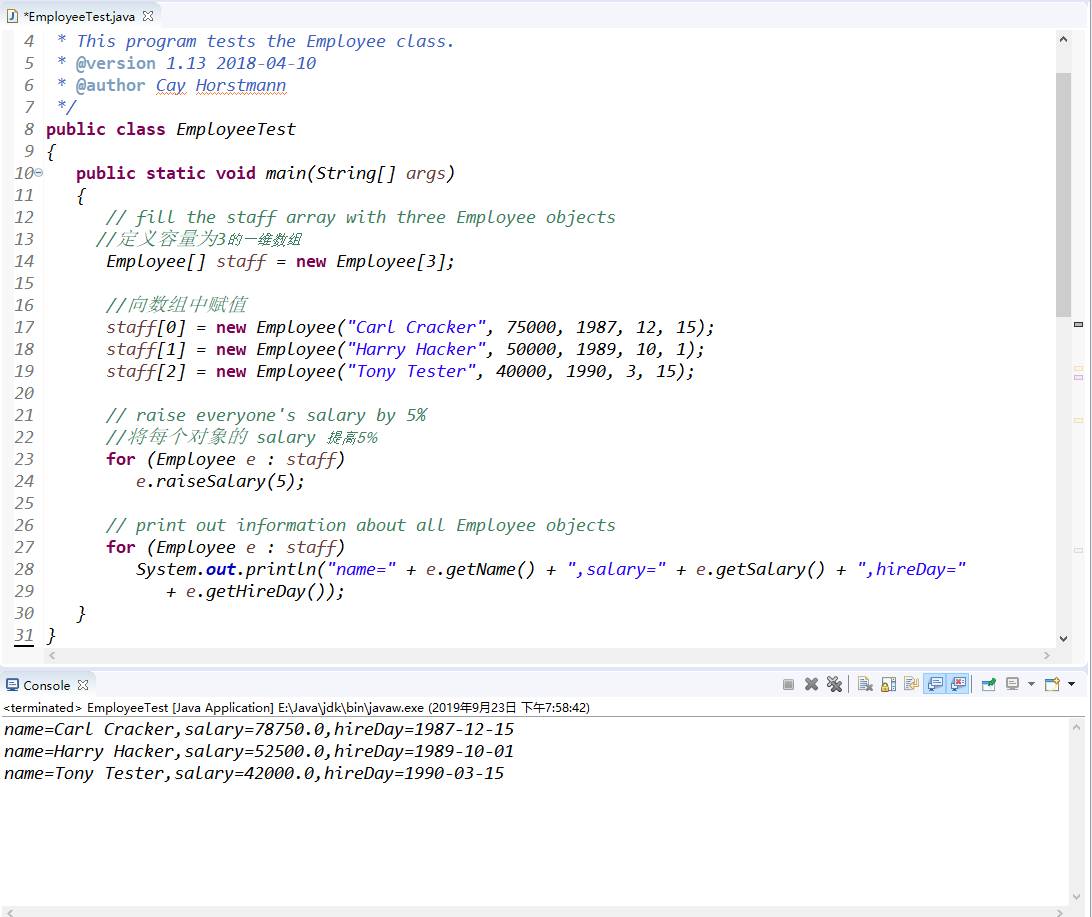Image resolution: width=1092 pixels, height=917 pixels.
Task: Click the '@version 1.13 2018-04-10' comment line
Action: [x=196, y=63]
